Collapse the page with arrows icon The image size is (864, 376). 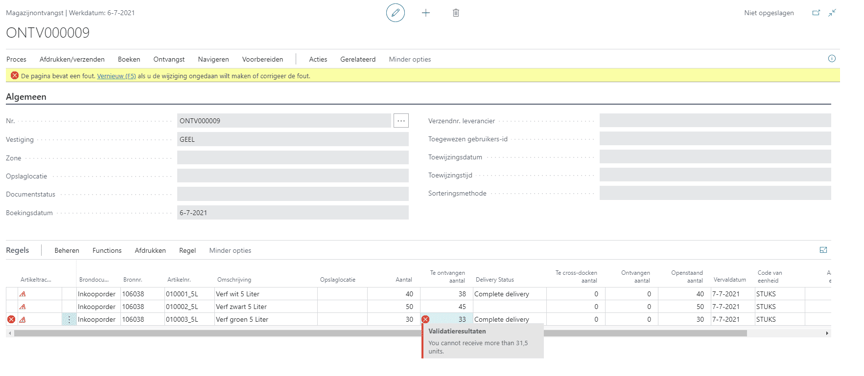[832, 13]
